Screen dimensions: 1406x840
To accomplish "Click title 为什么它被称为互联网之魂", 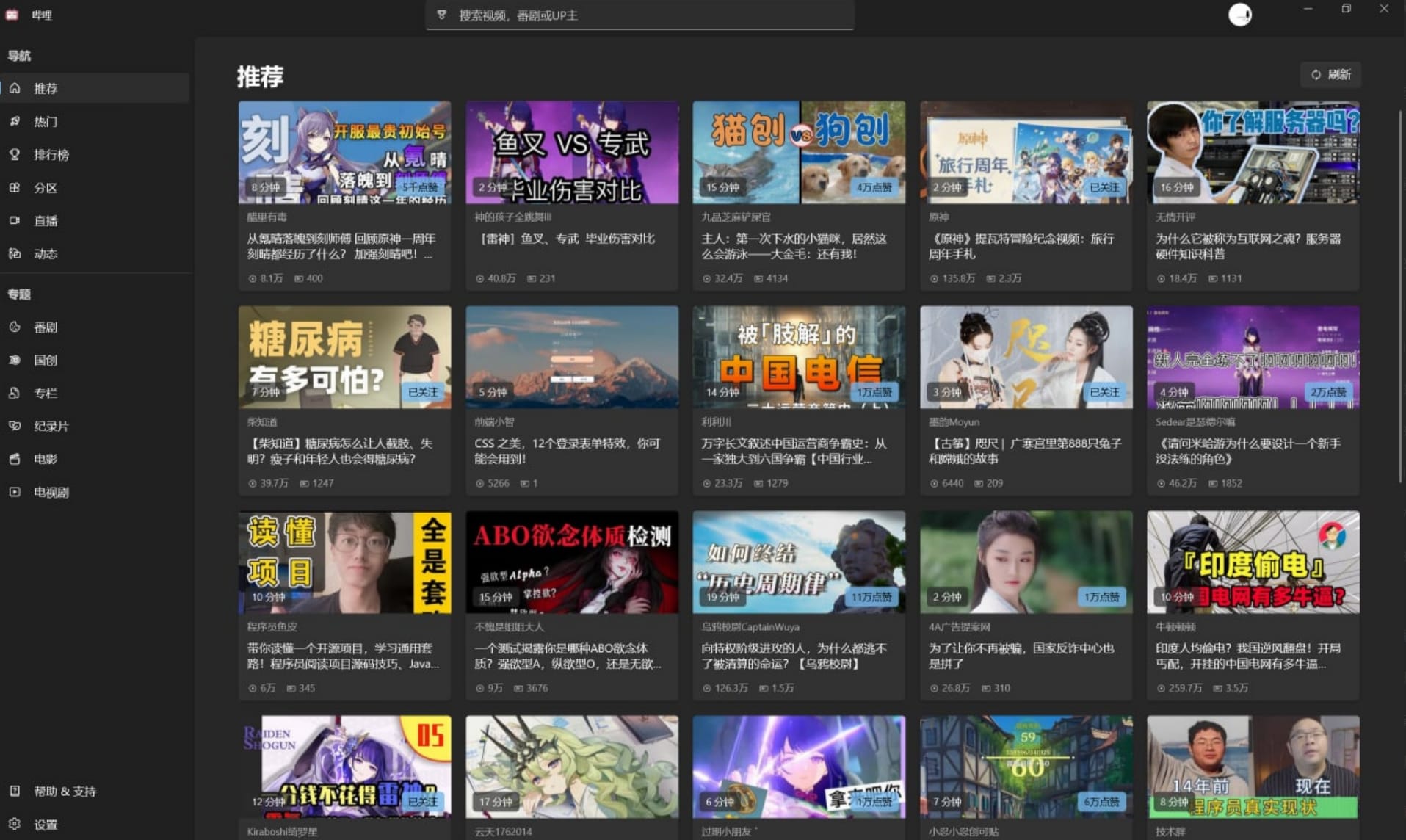I will coord(1248,246).
